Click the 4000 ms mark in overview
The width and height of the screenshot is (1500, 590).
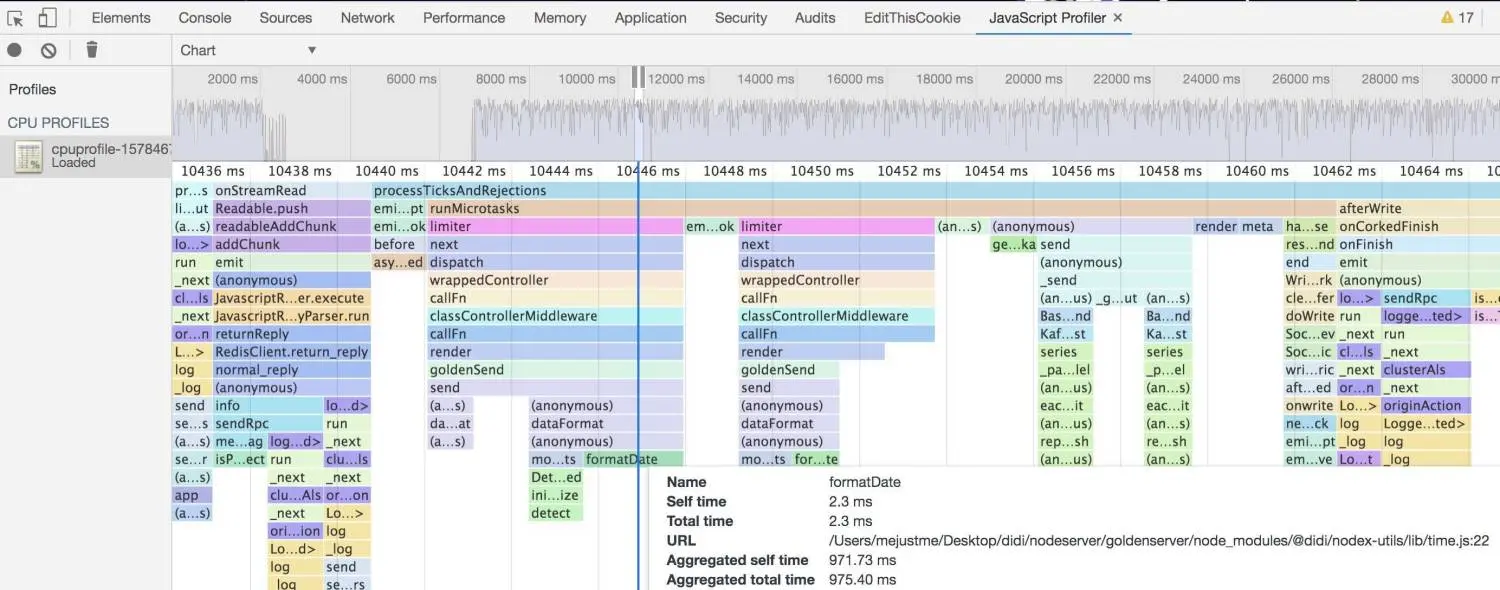(x=321, y=79)
